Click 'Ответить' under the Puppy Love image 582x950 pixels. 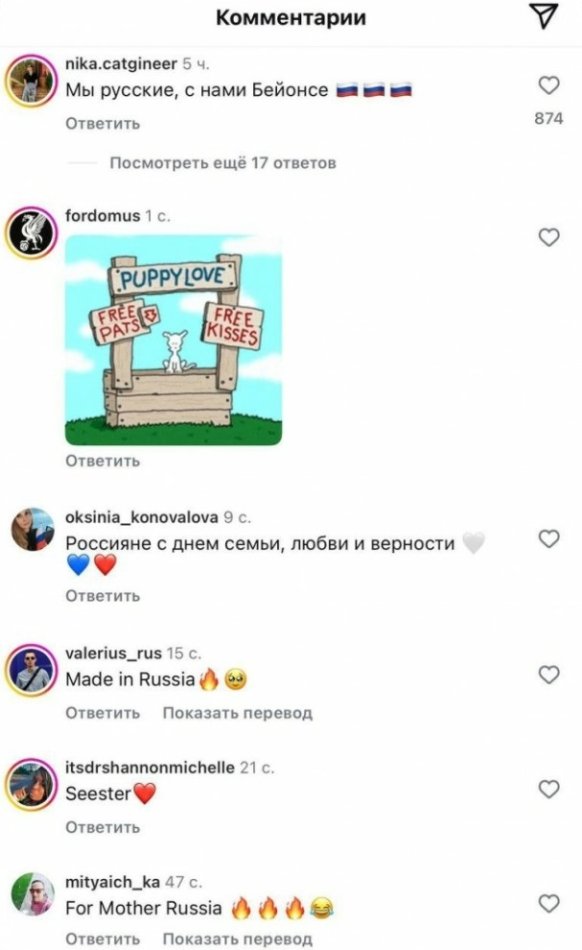click(103, 461)
